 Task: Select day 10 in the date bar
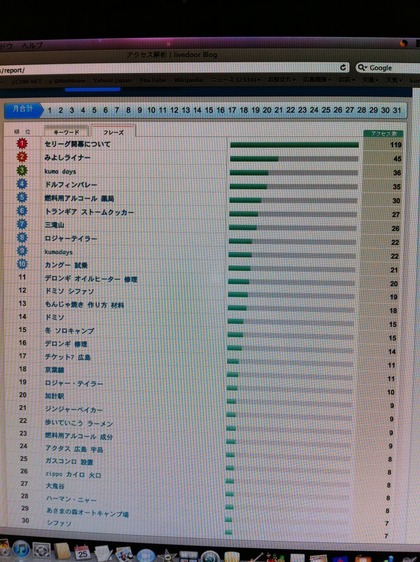(x=151, y=110)
